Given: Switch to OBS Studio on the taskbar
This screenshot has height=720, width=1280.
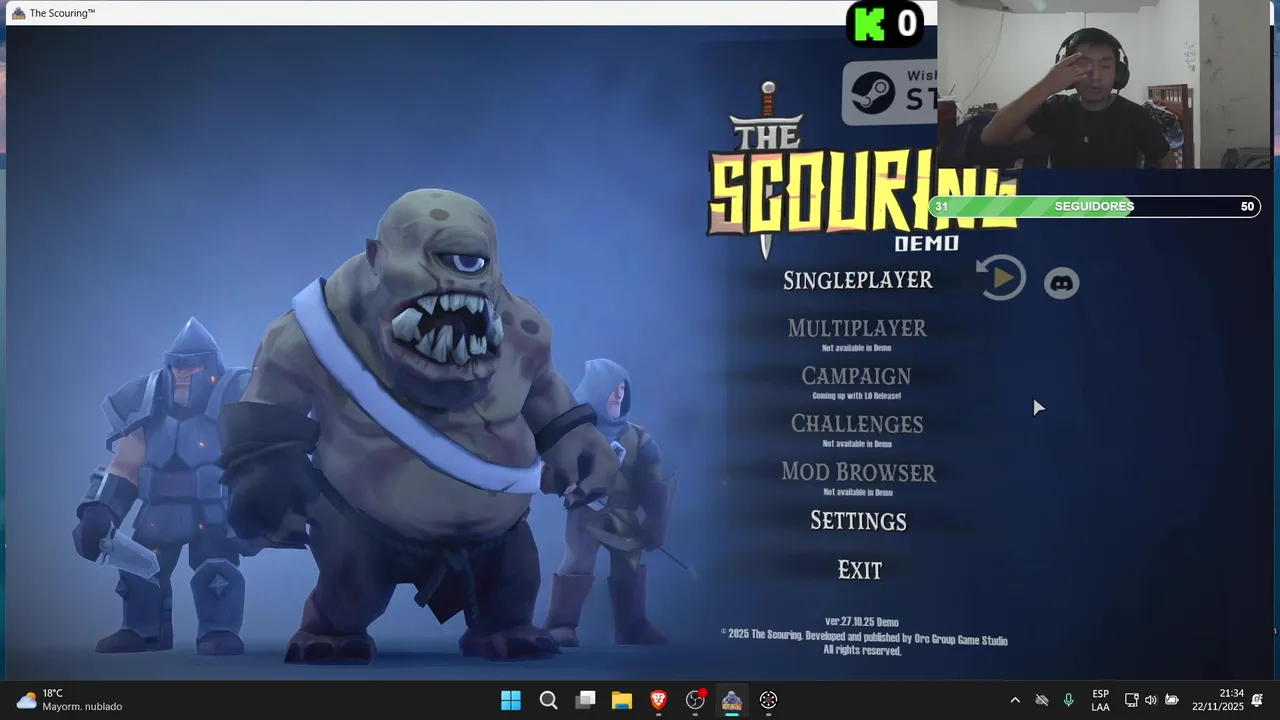Looking at the screenshot, I should pos(695,700).
